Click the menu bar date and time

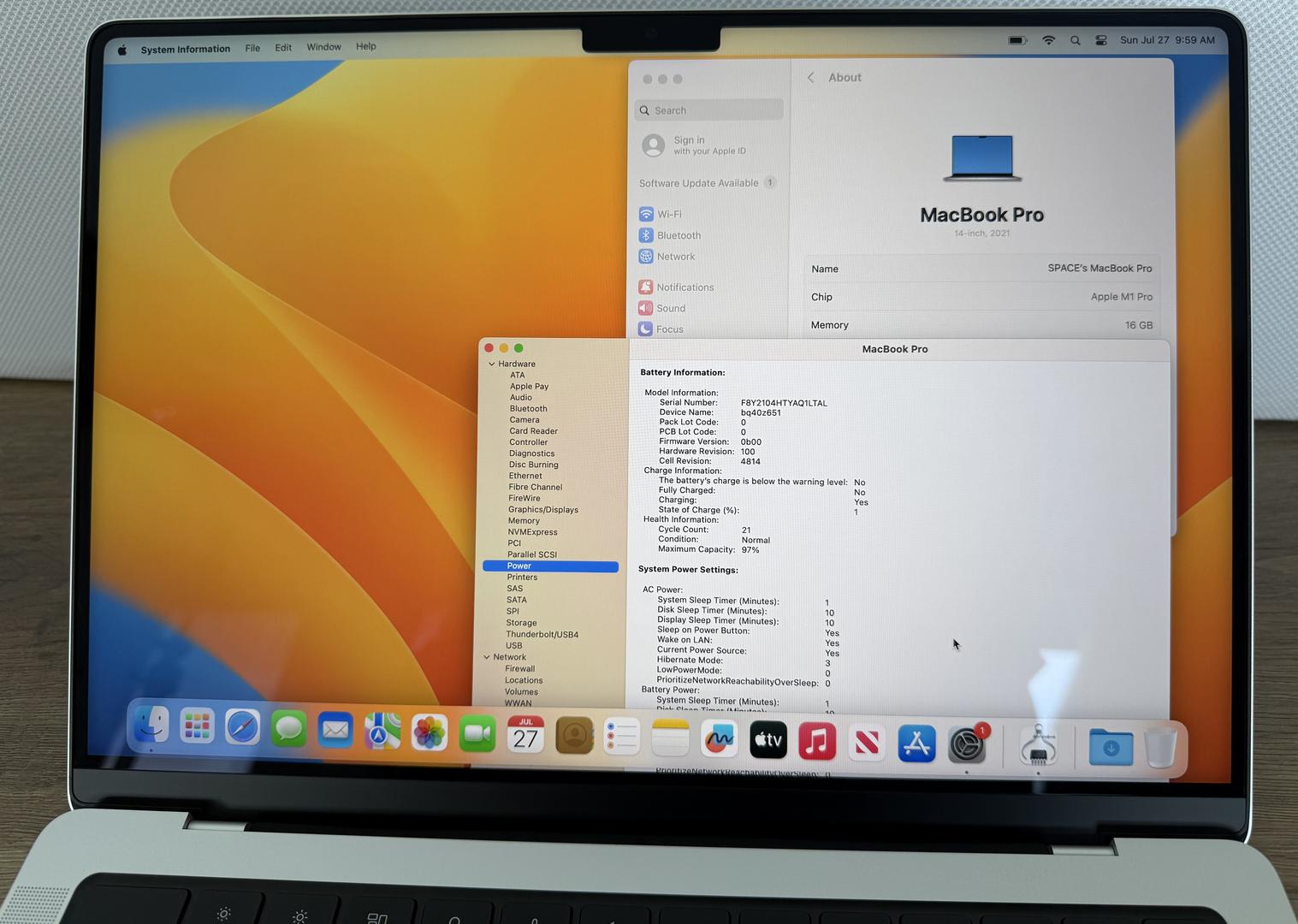coord(1167,39)
